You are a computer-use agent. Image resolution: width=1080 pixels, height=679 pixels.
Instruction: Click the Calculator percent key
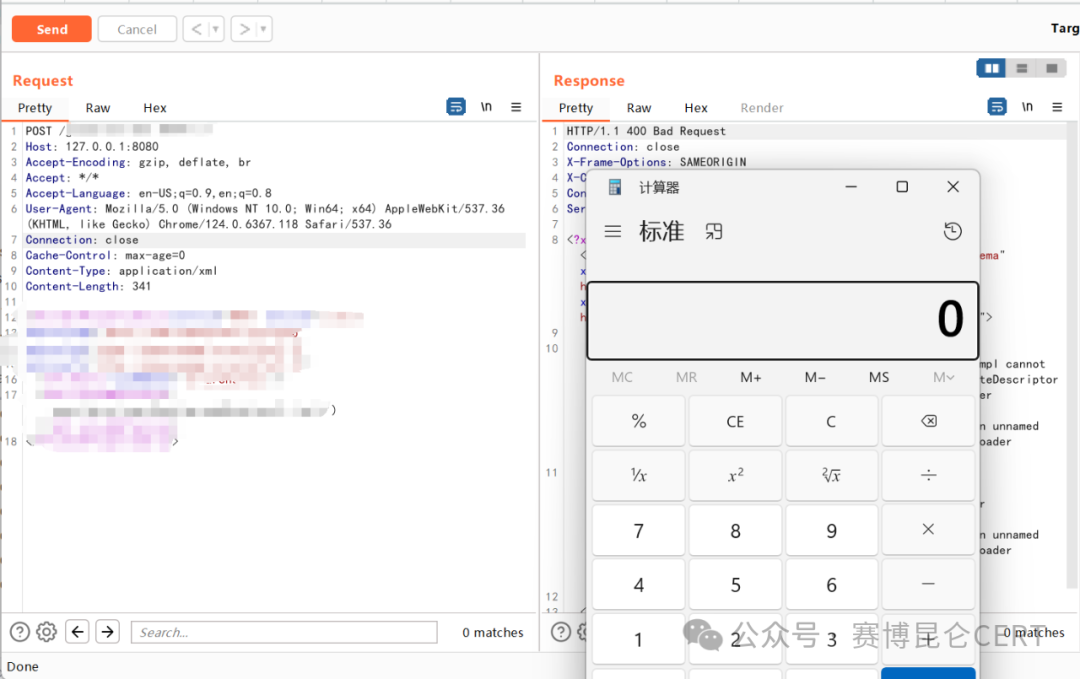click(x=638, y=421)
